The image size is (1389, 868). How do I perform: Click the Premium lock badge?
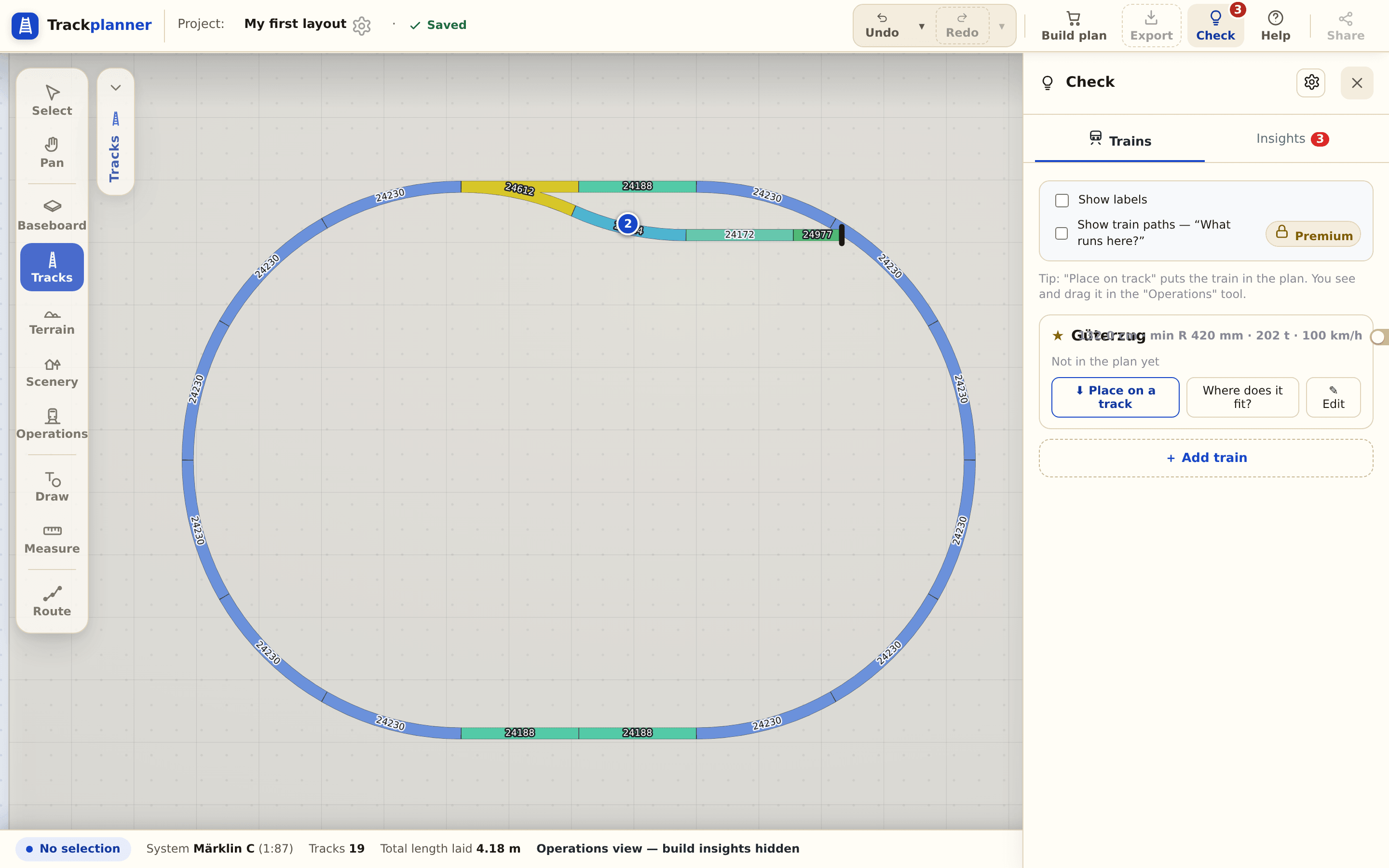1313,234
